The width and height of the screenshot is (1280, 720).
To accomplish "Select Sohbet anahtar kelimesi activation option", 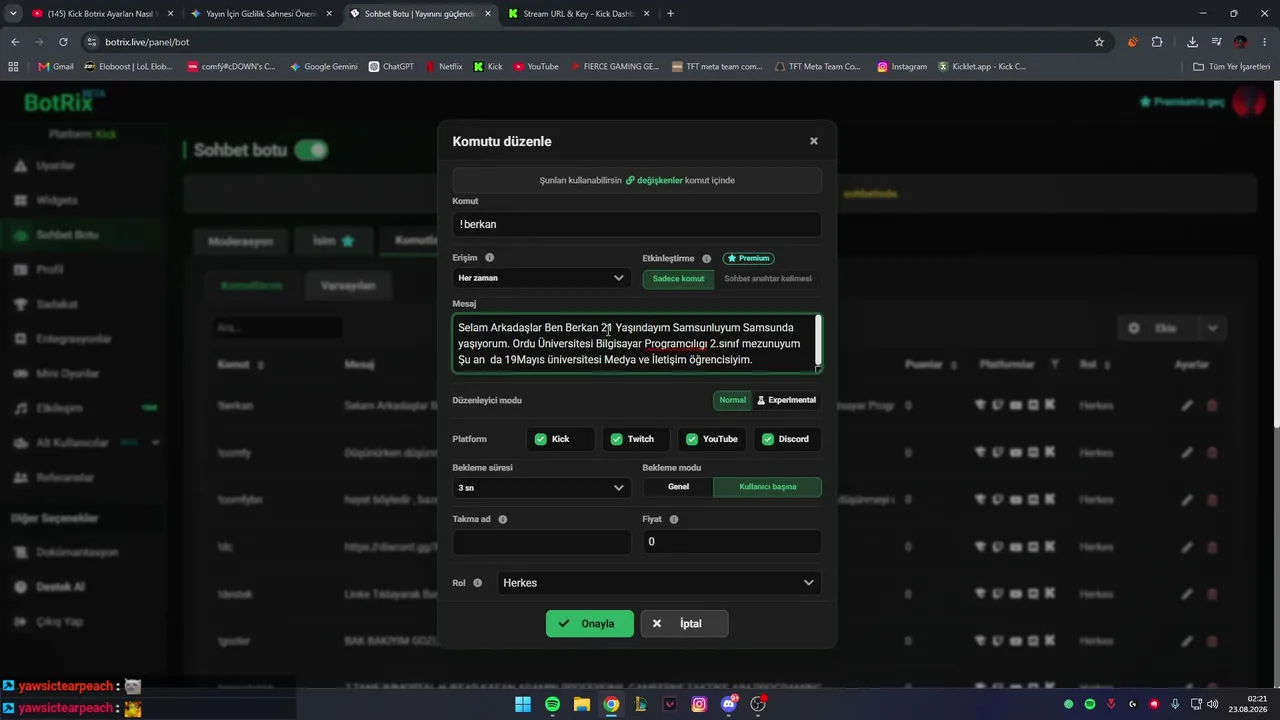I will (768, 279).
